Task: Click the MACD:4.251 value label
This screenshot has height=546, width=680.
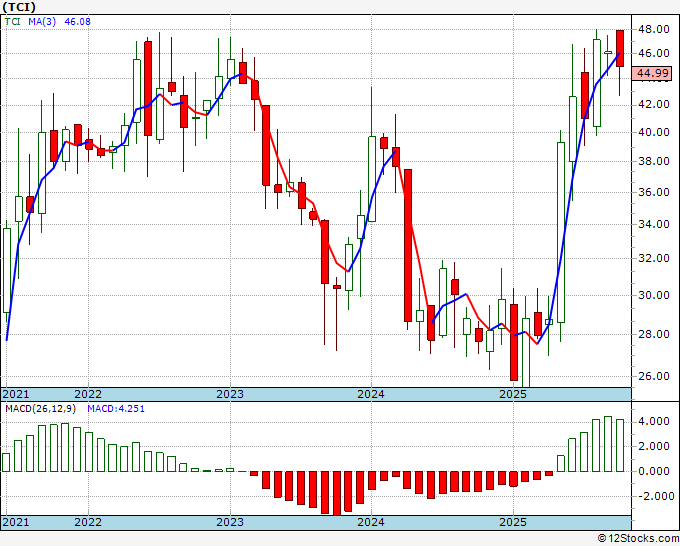Action: [116, 409]
